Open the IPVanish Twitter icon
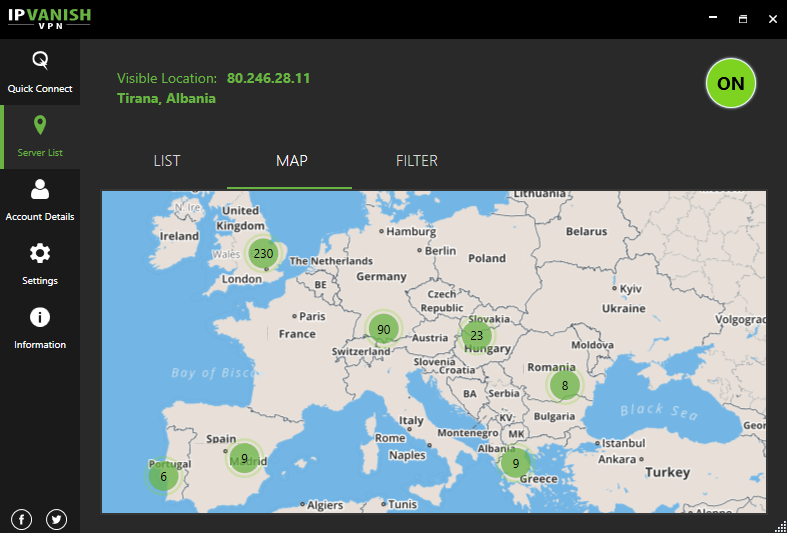The height and width of the screenshot is (533, 787). coord(56,519)
